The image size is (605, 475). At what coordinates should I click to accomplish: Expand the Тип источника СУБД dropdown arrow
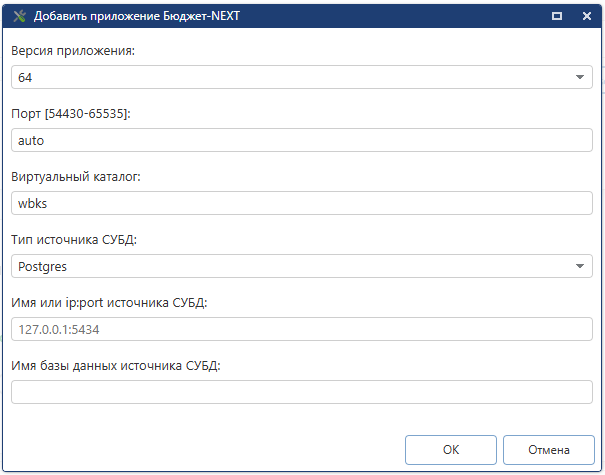coord(580,266)
